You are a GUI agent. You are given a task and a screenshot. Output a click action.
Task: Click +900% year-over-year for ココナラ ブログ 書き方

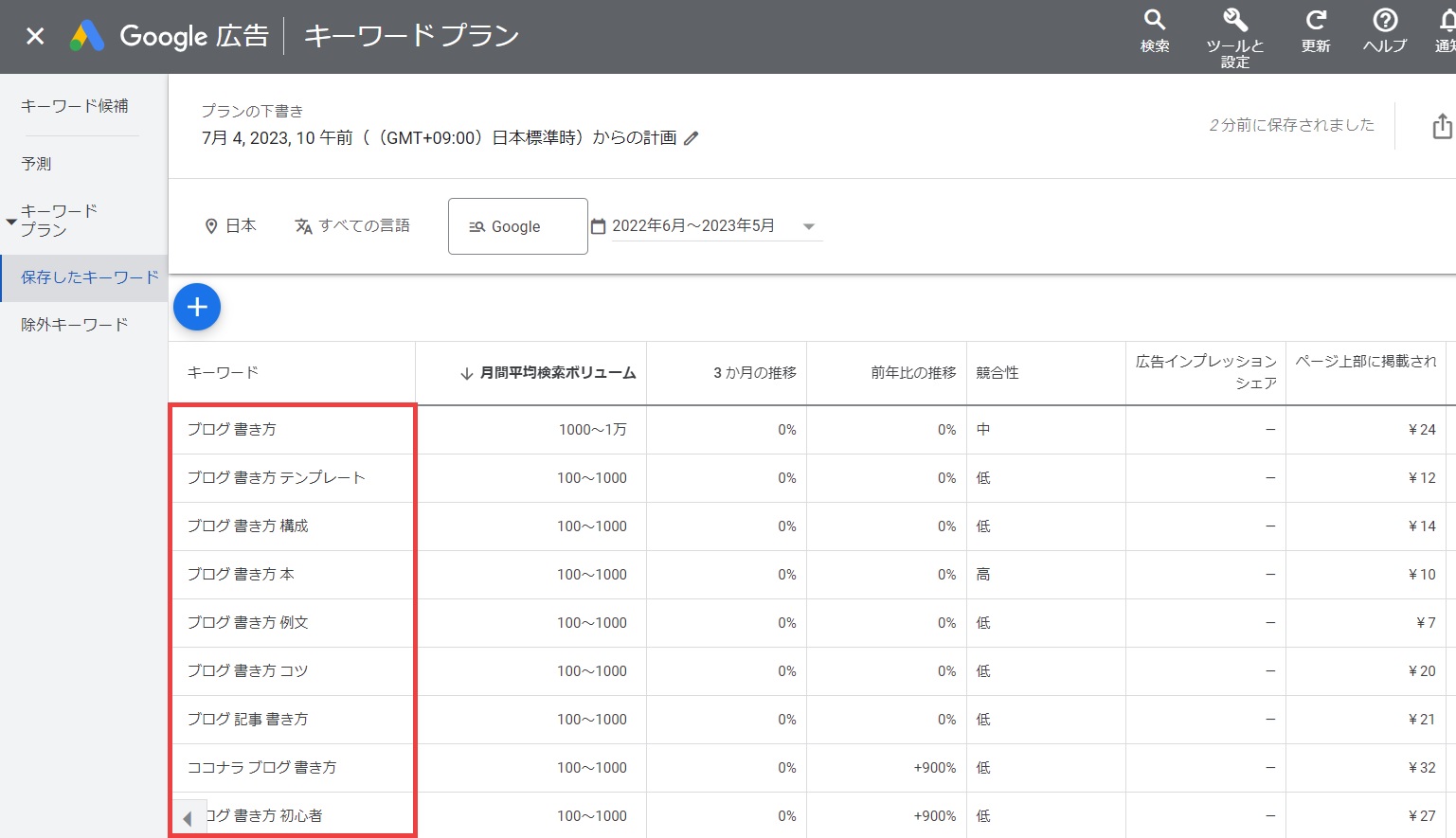point(934,768)
